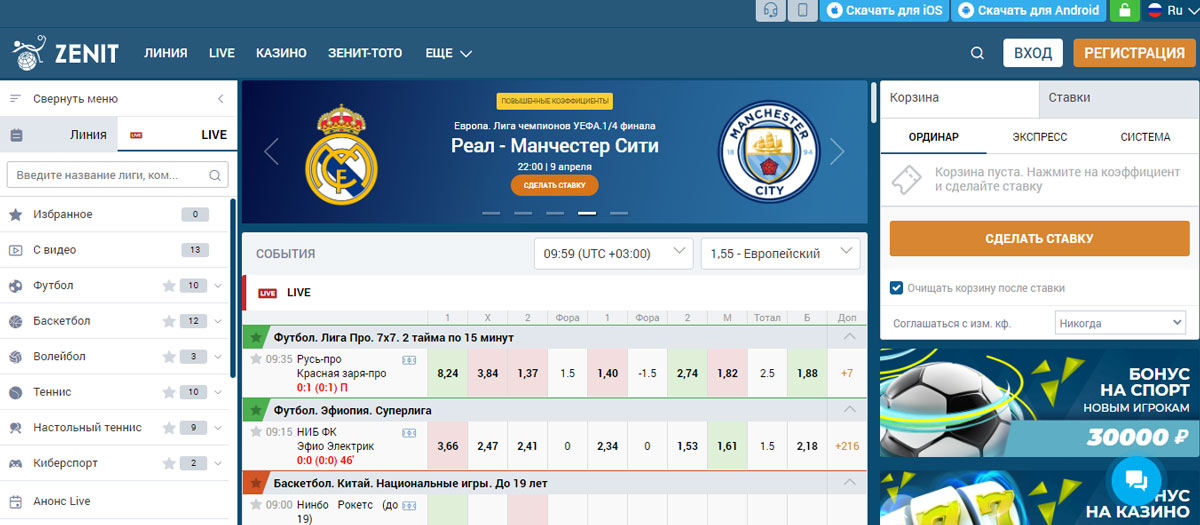Select odds 8,24 for Русь-про

tap(447, 373)
